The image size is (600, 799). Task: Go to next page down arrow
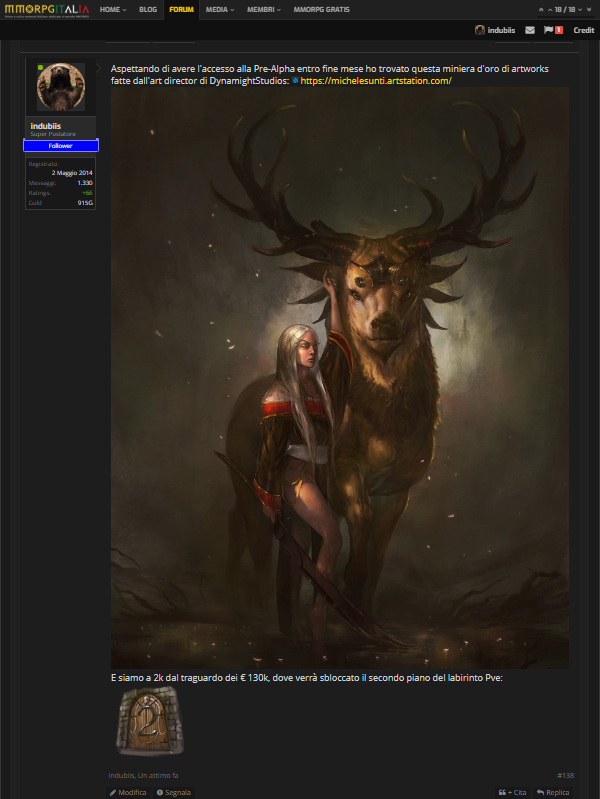[x=580, y=10]
